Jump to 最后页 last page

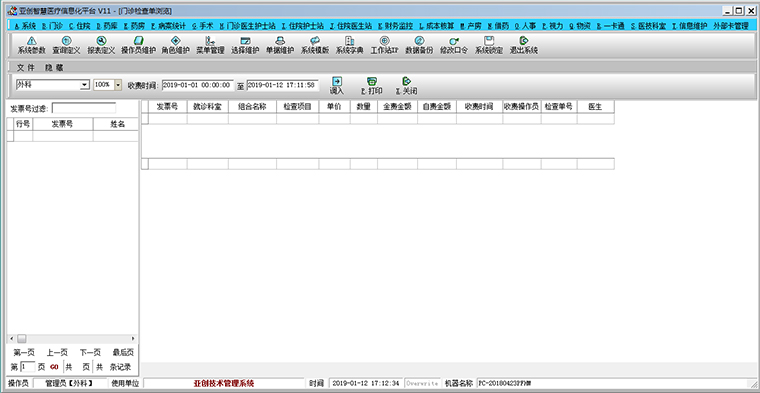coord(123,352)
